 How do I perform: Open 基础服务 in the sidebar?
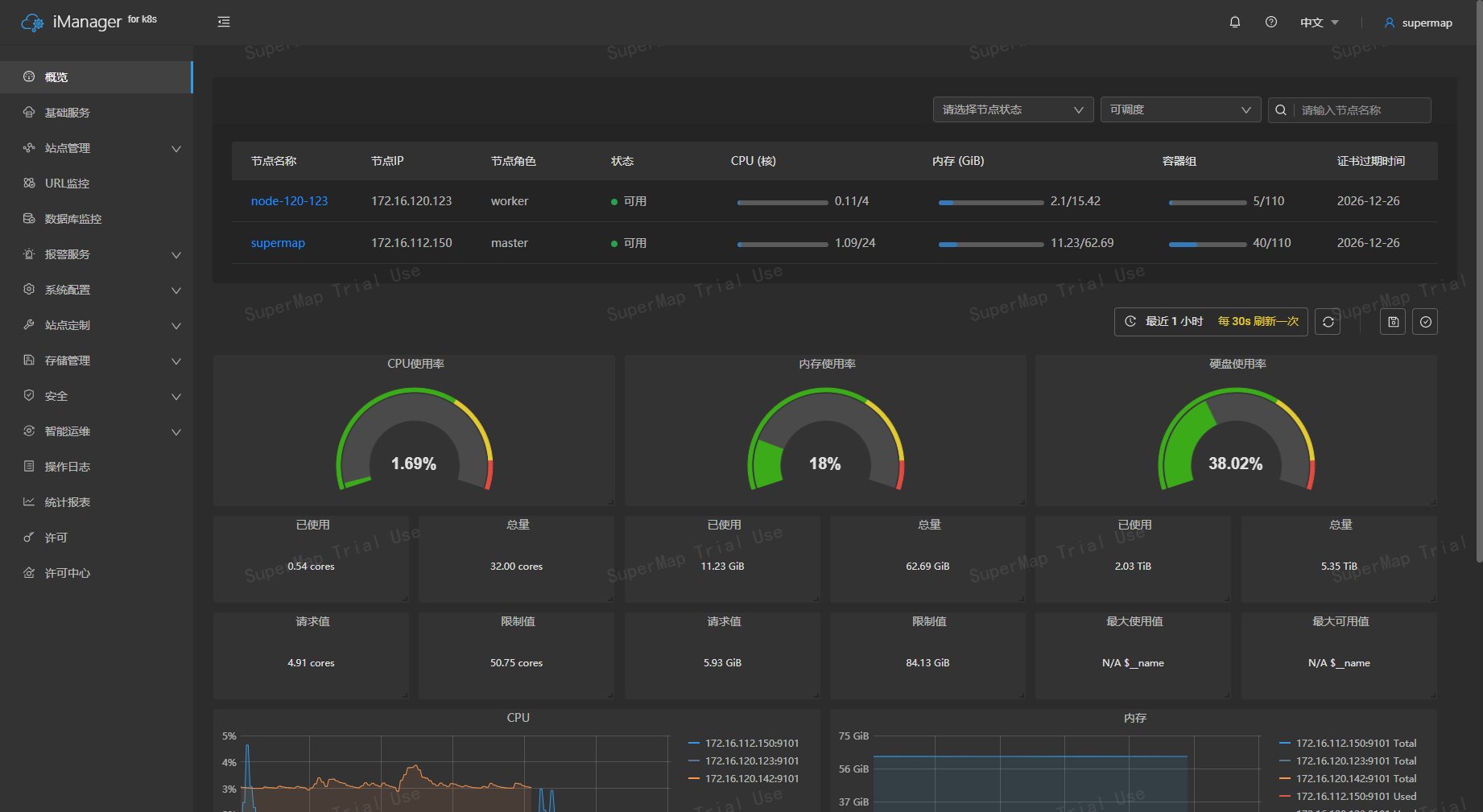pyautogui.click(x=96, y=113)
